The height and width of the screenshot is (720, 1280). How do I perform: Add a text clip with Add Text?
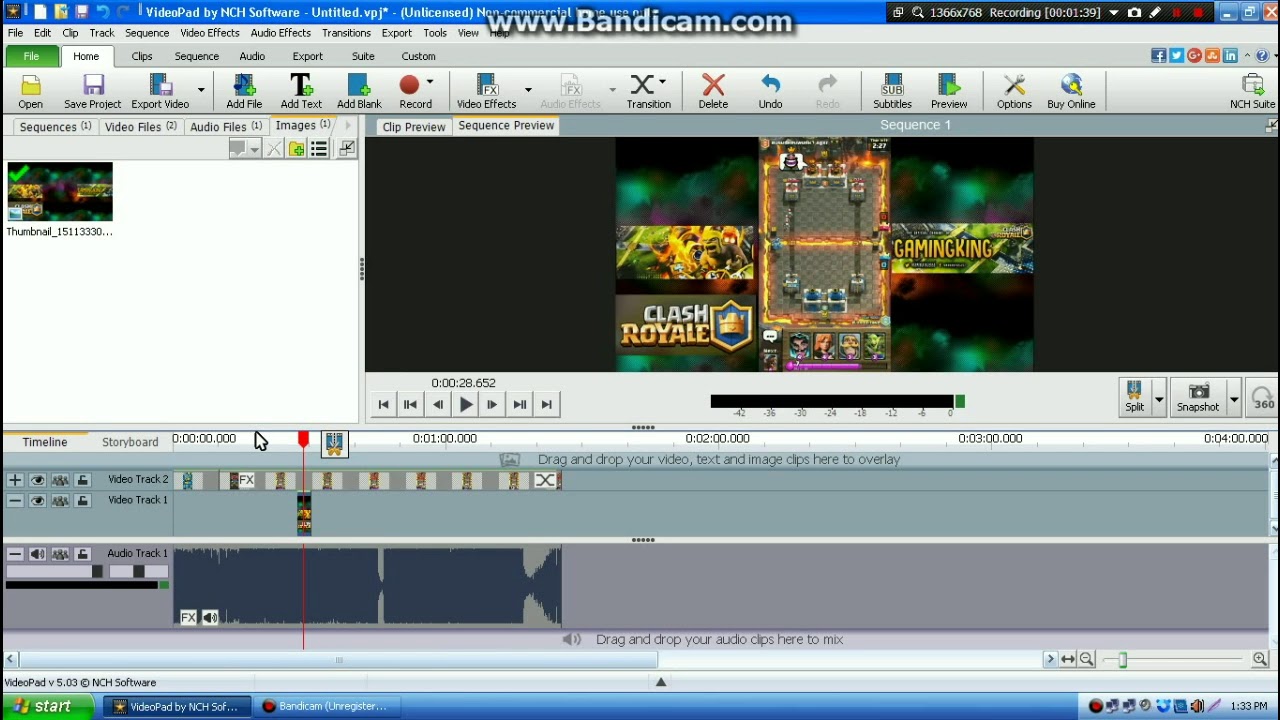click(x=301, y=91)
